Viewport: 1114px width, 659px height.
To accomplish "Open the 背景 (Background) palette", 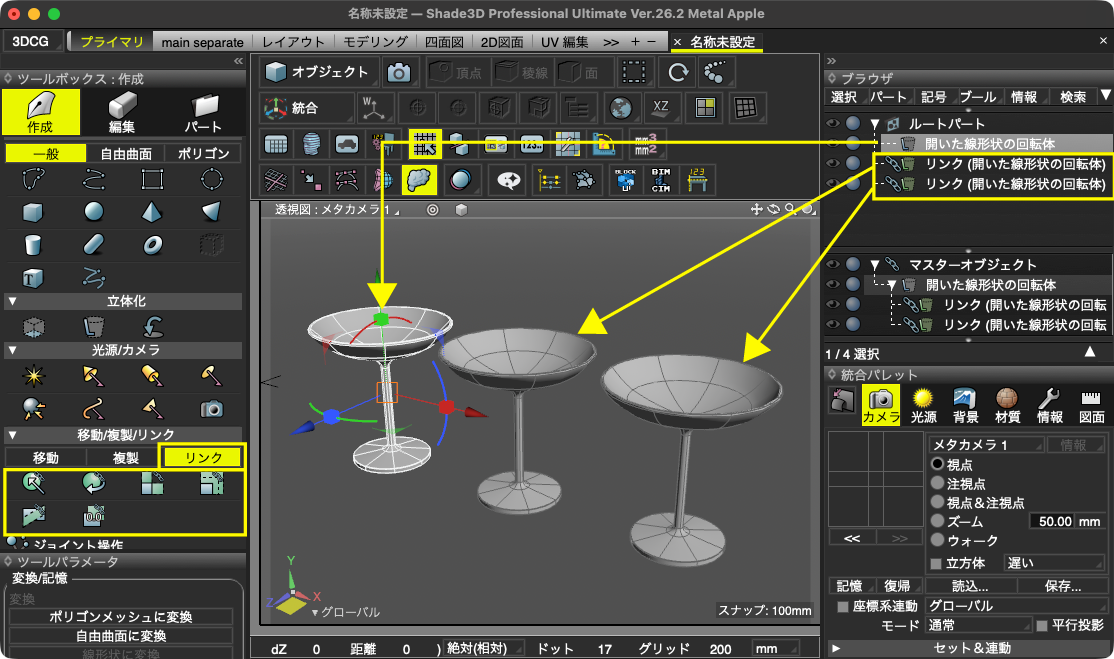I will pyautogui.click(x=965, y=405).
